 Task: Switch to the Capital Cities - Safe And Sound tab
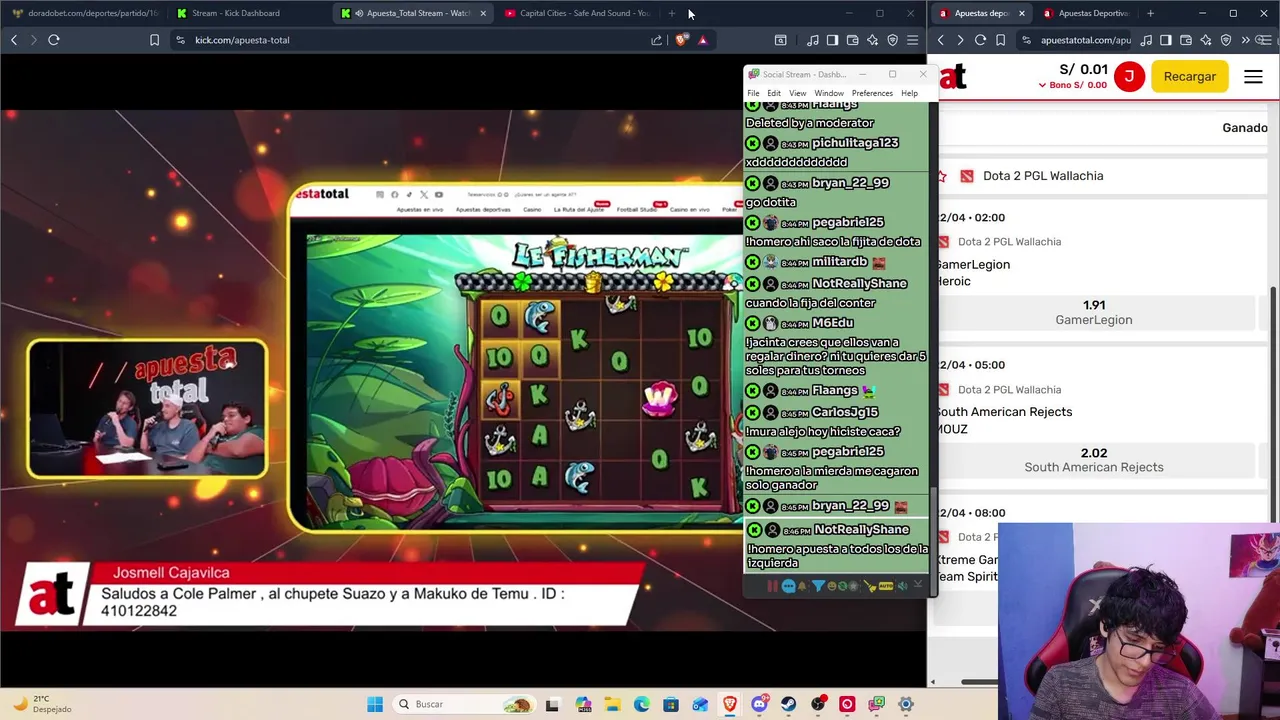point(577,13)
